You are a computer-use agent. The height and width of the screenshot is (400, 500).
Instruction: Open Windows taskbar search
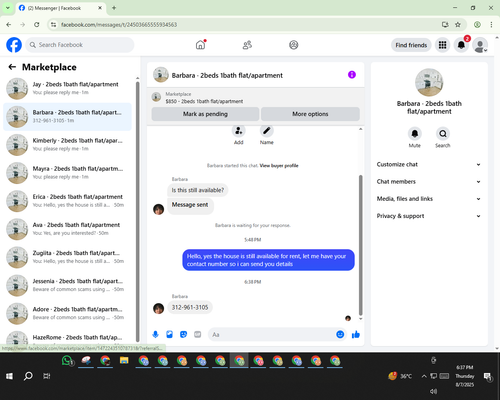[x=28, y=376]
